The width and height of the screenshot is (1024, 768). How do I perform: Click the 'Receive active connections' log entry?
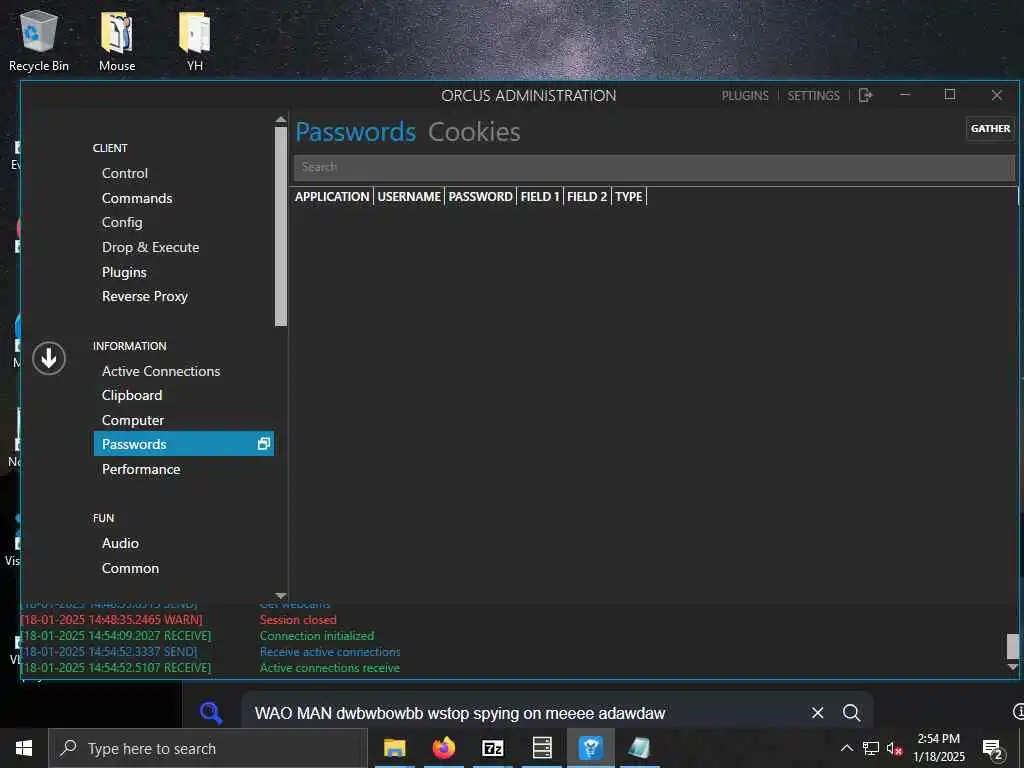pos(330,652)
